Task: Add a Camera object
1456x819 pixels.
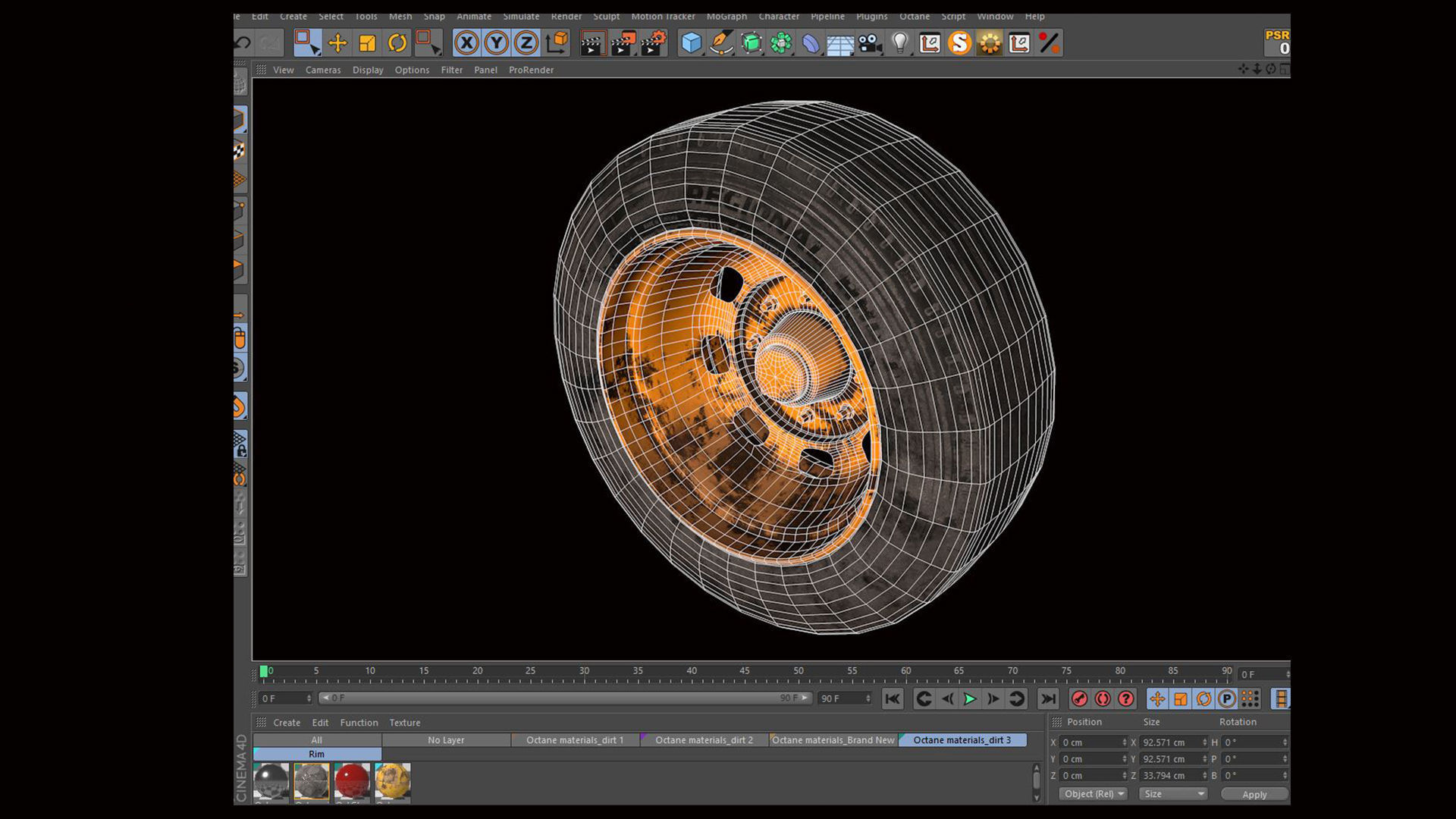Action: 870,43
